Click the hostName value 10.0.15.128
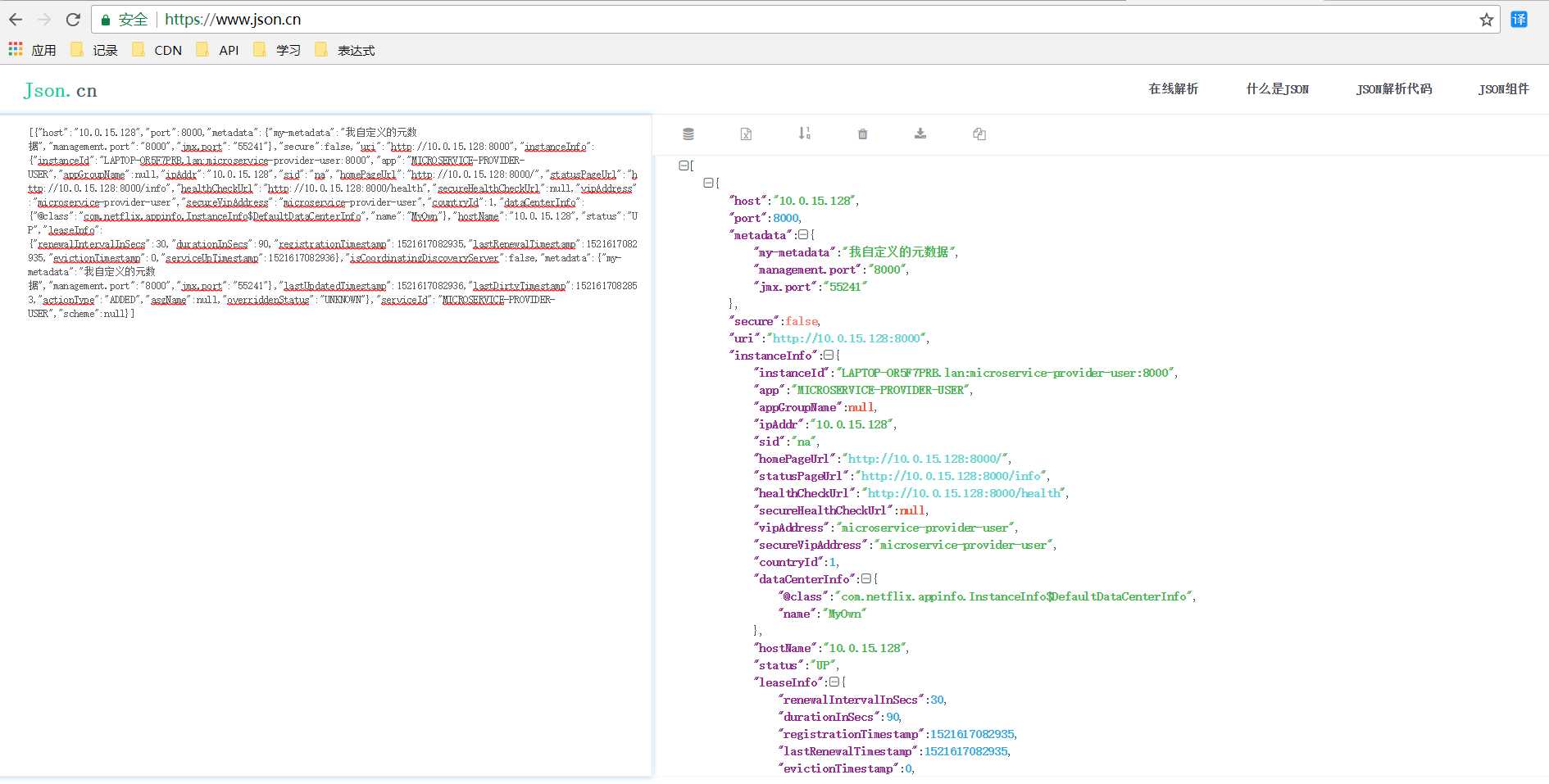 (865, 648)
